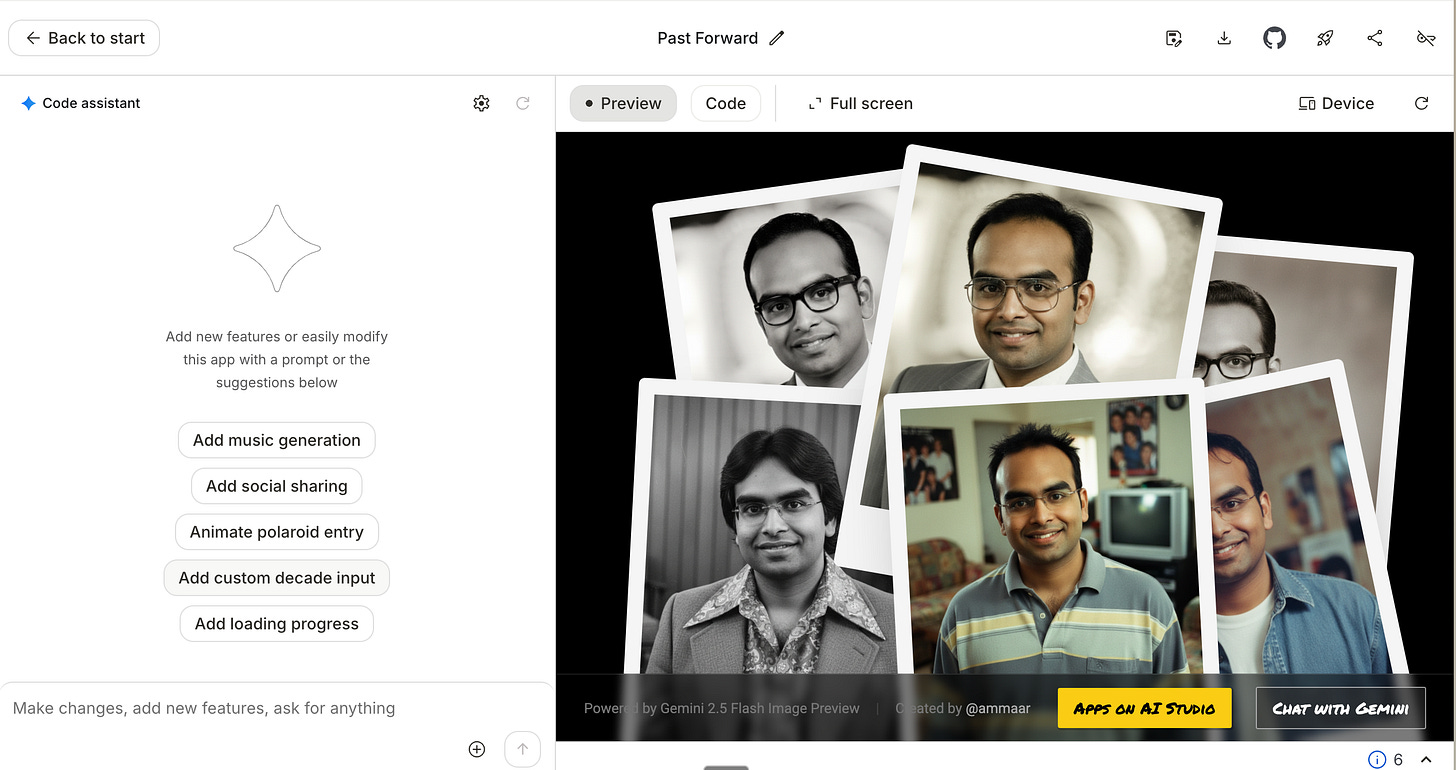Click the assistant panel reset arrow icon
The image size is (1456, 770).
point(522,103)
